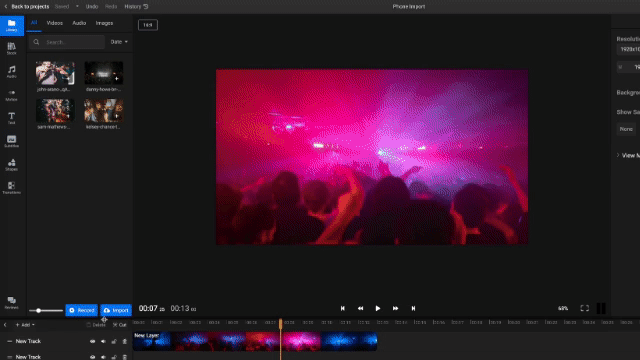Hide the first New Track with eye icon
The width and height of the screenshot is (640, 360).
pyautogui.click(x=93, y=341)
